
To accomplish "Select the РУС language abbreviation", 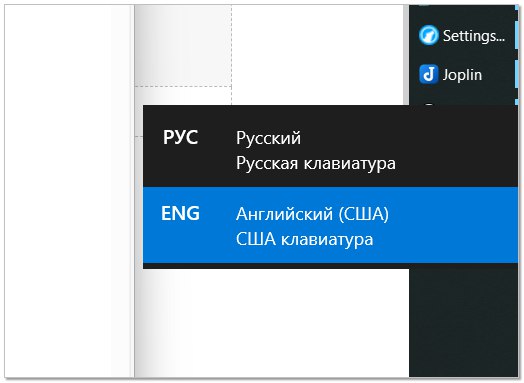I will (x=180, y=137).
